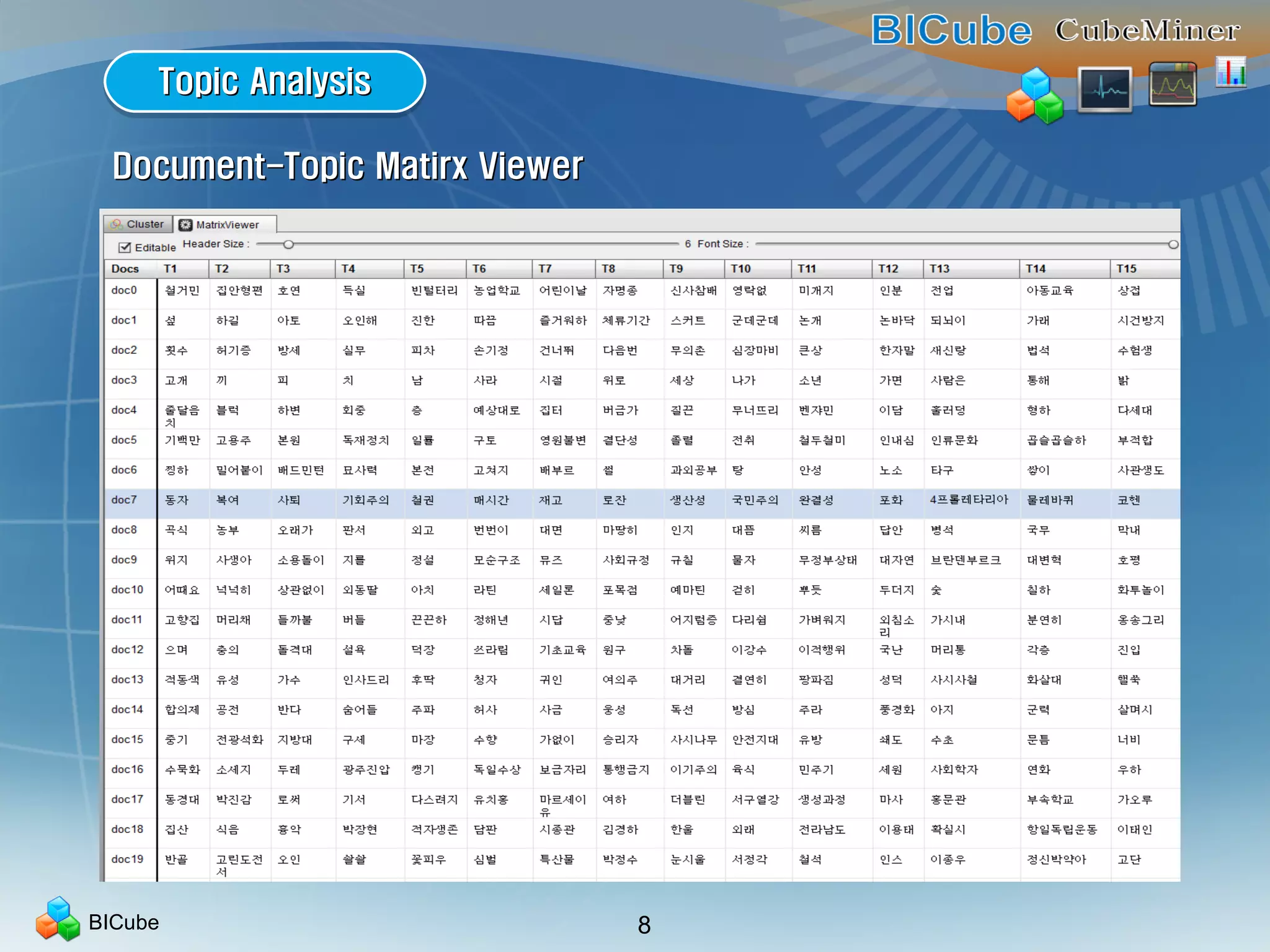The image size is (1270, 952).
Task: Select the doc3 row label
Action: pyautogui.click(x=124, y=380)
